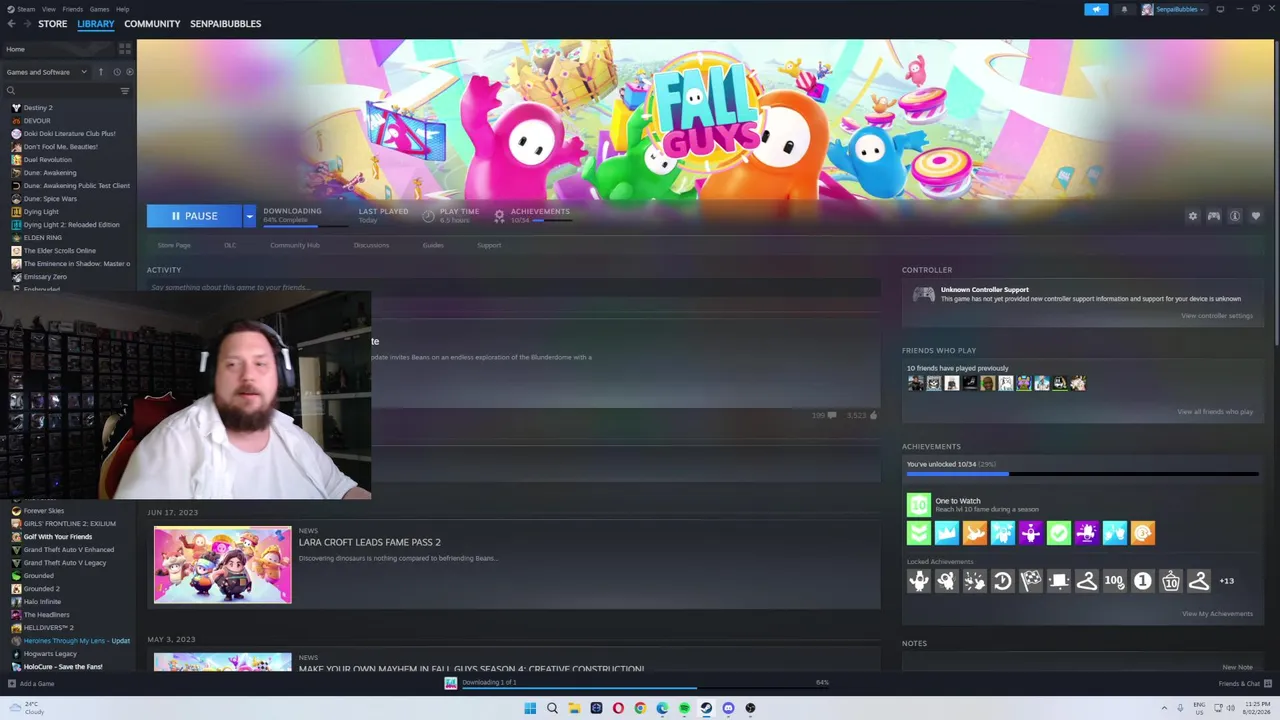Viewport: 1280px width, 720px height.
Task: Open Discord from the taskbar
Action: 728,708
